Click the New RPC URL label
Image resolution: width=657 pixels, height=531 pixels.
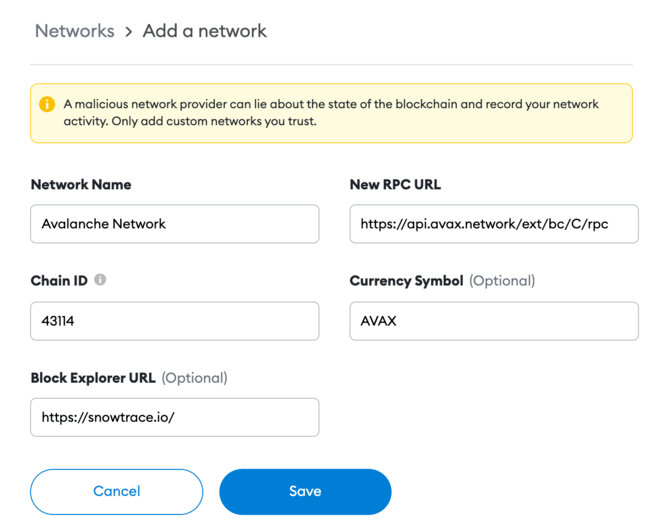click(x=395, y=185)
